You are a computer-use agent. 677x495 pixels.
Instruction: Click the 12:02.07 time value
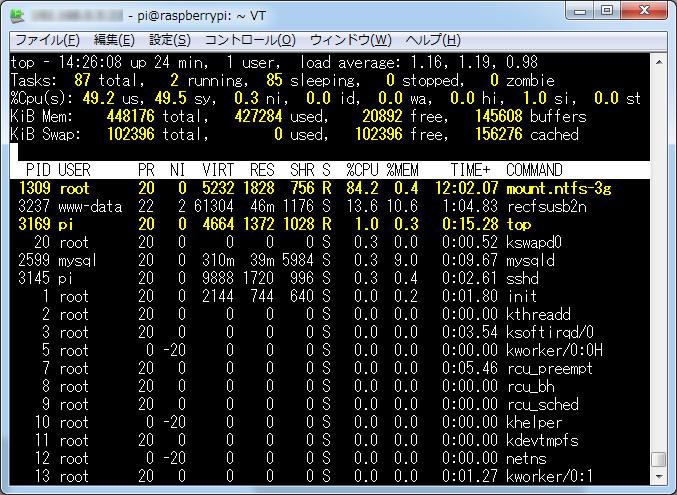pos(466,189)
